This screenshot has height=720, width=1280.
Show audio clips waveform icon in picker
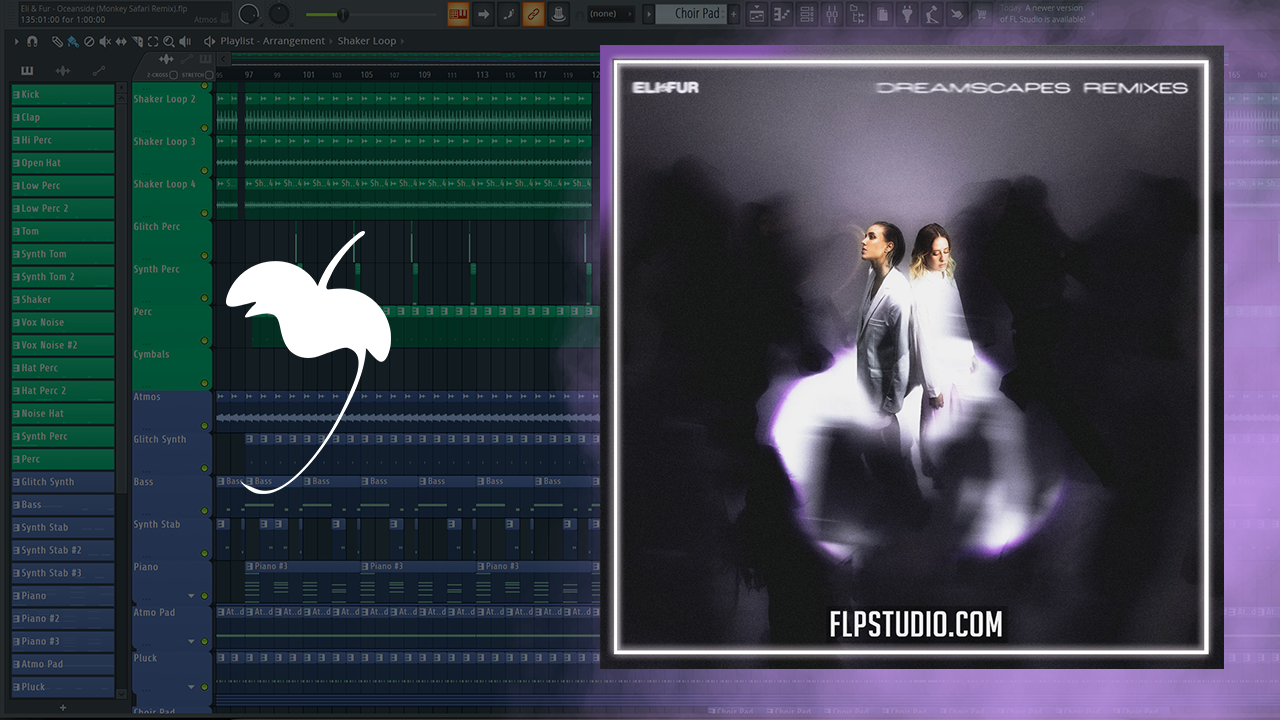tap(63, 71)
